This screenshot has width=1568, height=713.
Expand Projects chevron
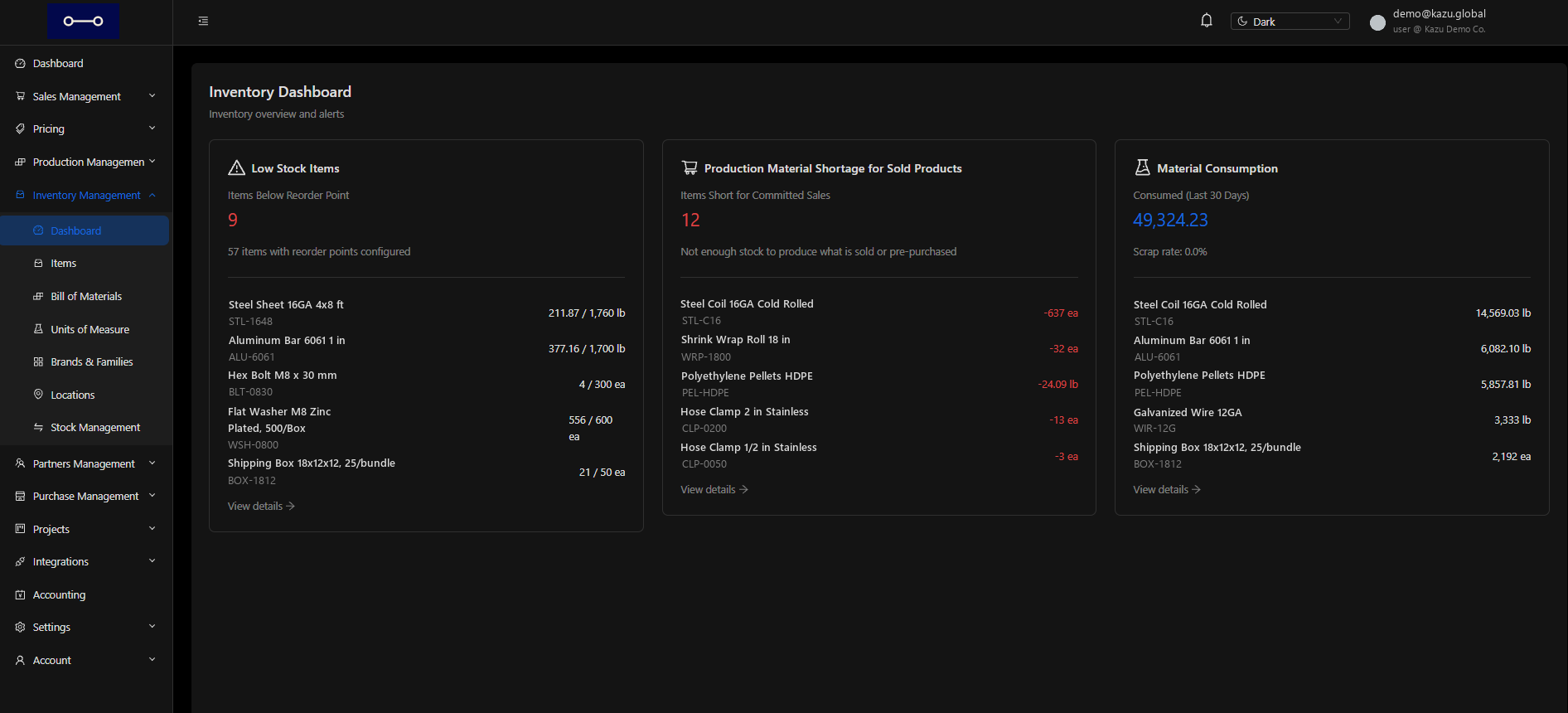(x=152, y=529)
